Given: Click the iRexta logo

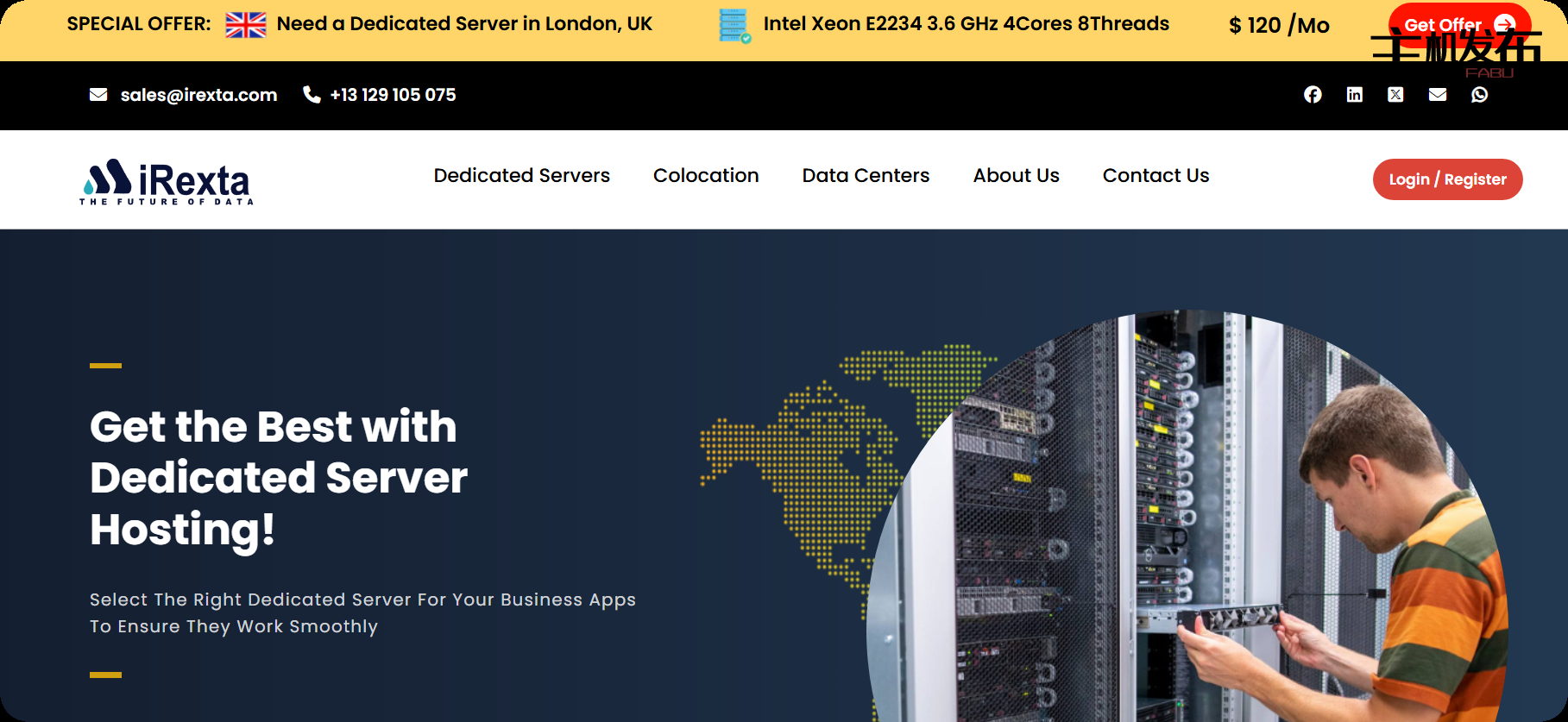Looking at the screenshot, I should point(167,182).
